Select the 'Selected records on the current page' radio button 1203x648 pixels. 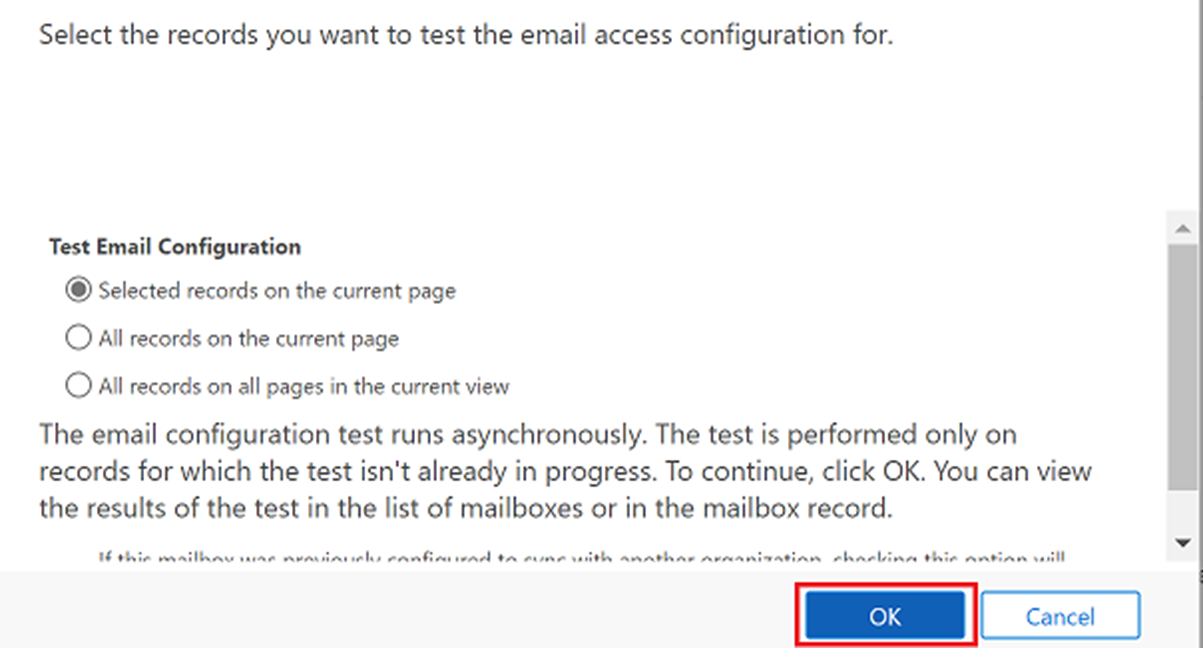[x=77, y=291]
